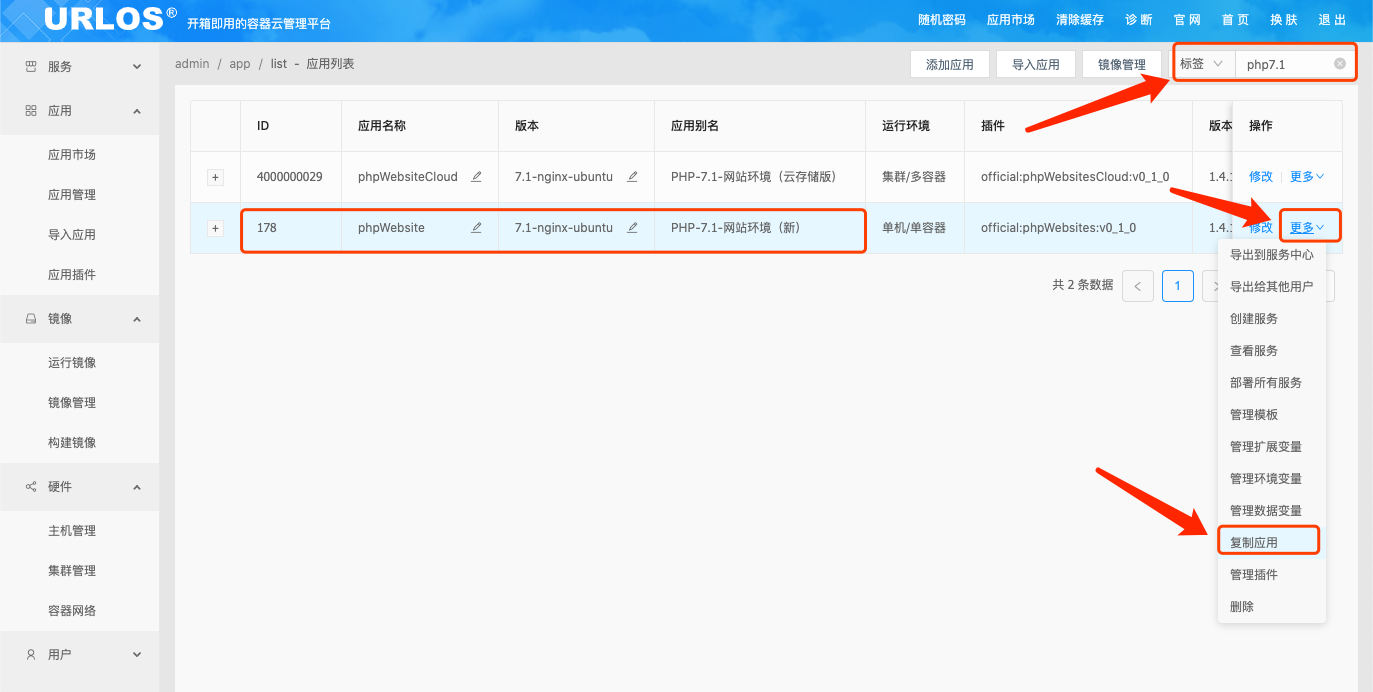Edit the phpWebsiteCloud name with pencil icon
1373x692 pixels.
[475, 177]
